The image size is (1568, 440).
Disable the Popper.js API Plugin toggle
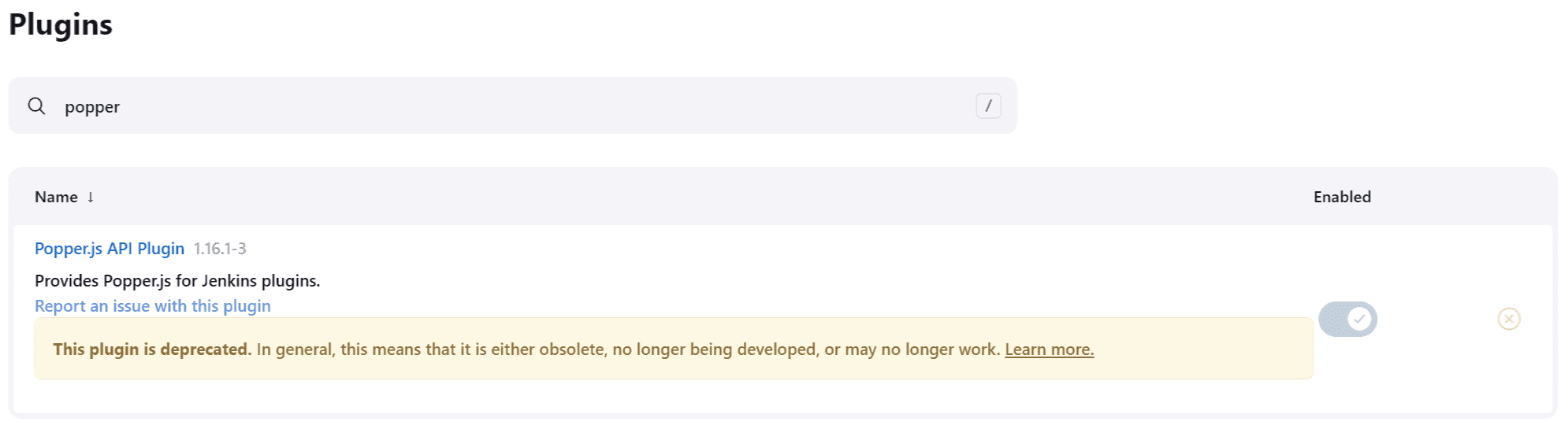(1347, 319)
